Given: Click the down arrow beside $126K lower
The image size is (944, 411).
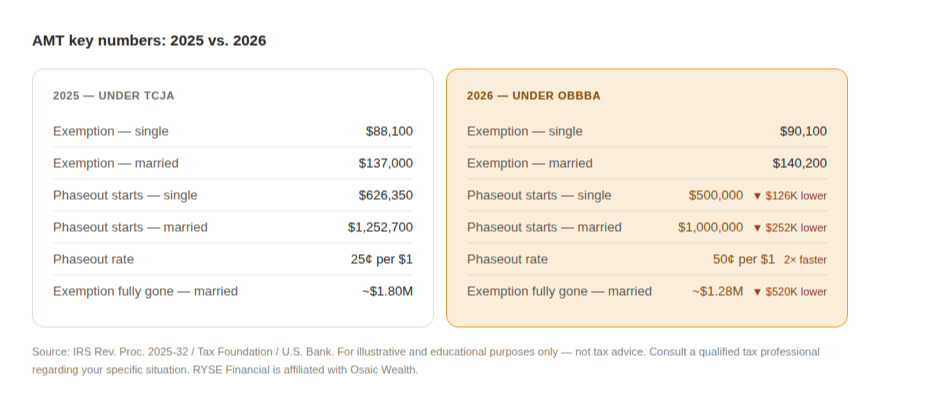Looking at the screenshot, I should (x=757, y=196).
